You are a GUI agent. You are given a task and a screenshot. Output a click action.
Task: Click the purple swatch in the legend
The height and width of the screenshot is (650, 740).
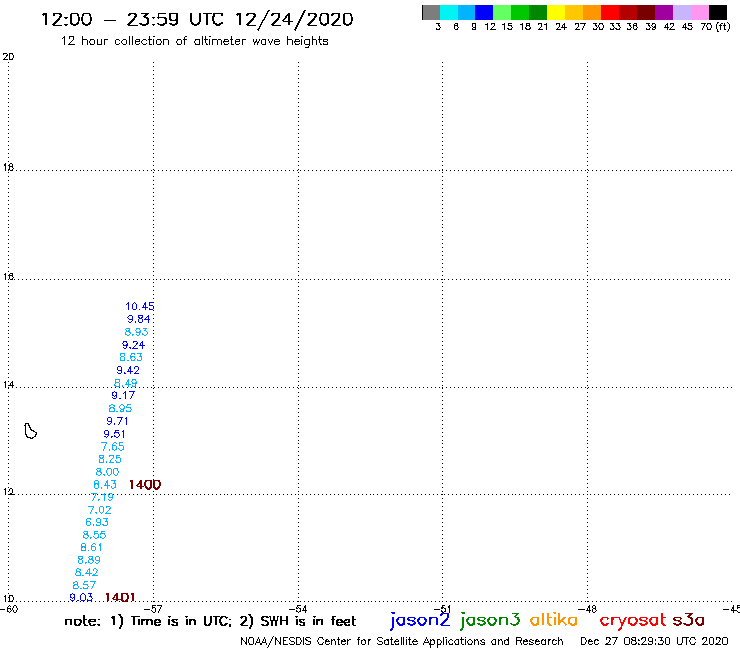tap(664, 12)
